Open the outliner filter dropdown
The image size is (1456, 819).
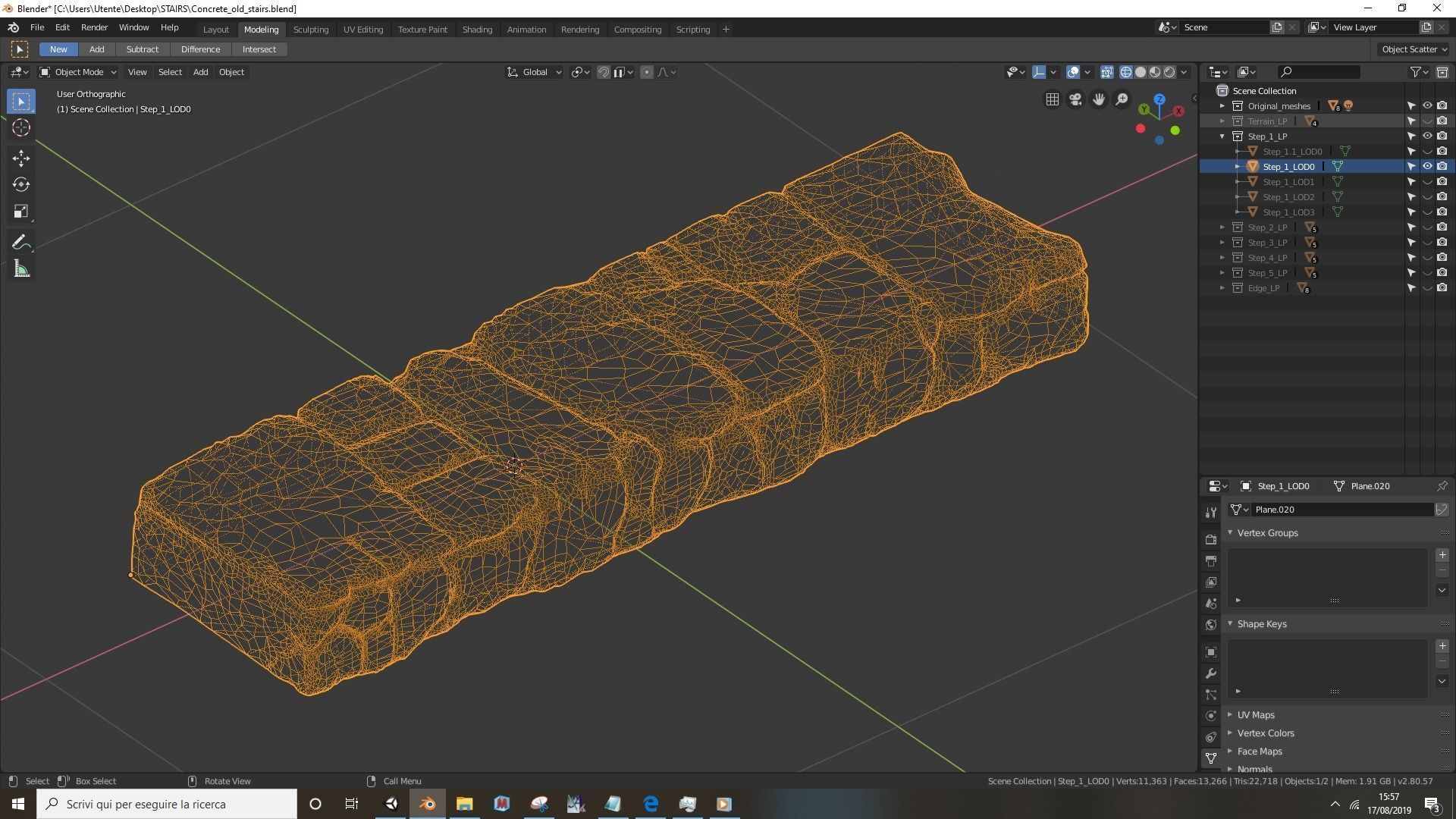coord(1419,72)
